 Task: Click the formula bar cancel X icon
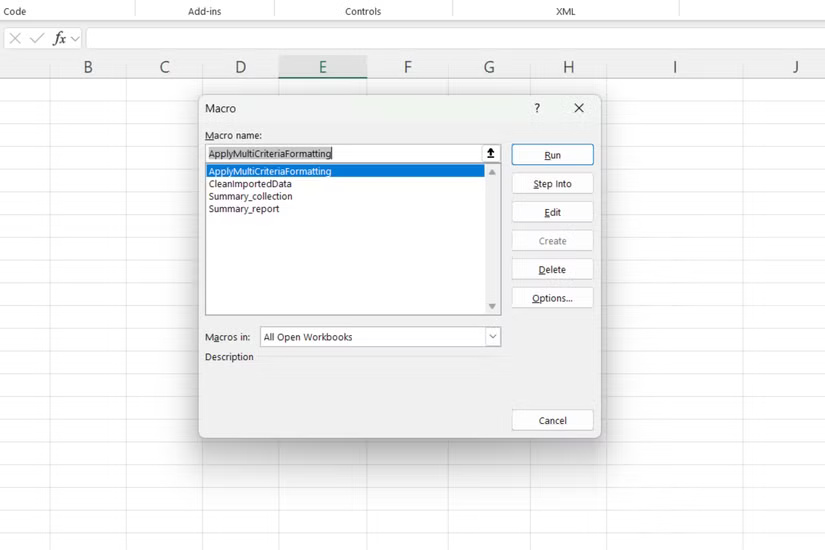15,38
